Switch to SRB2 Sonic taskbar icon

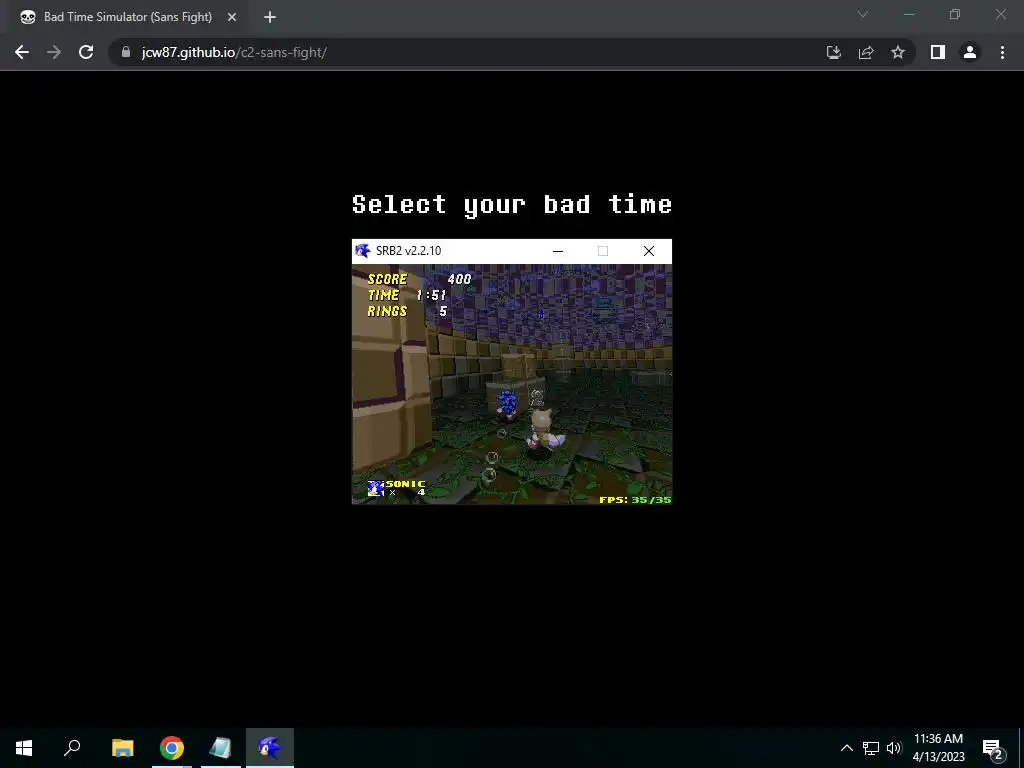coord(270,748)
